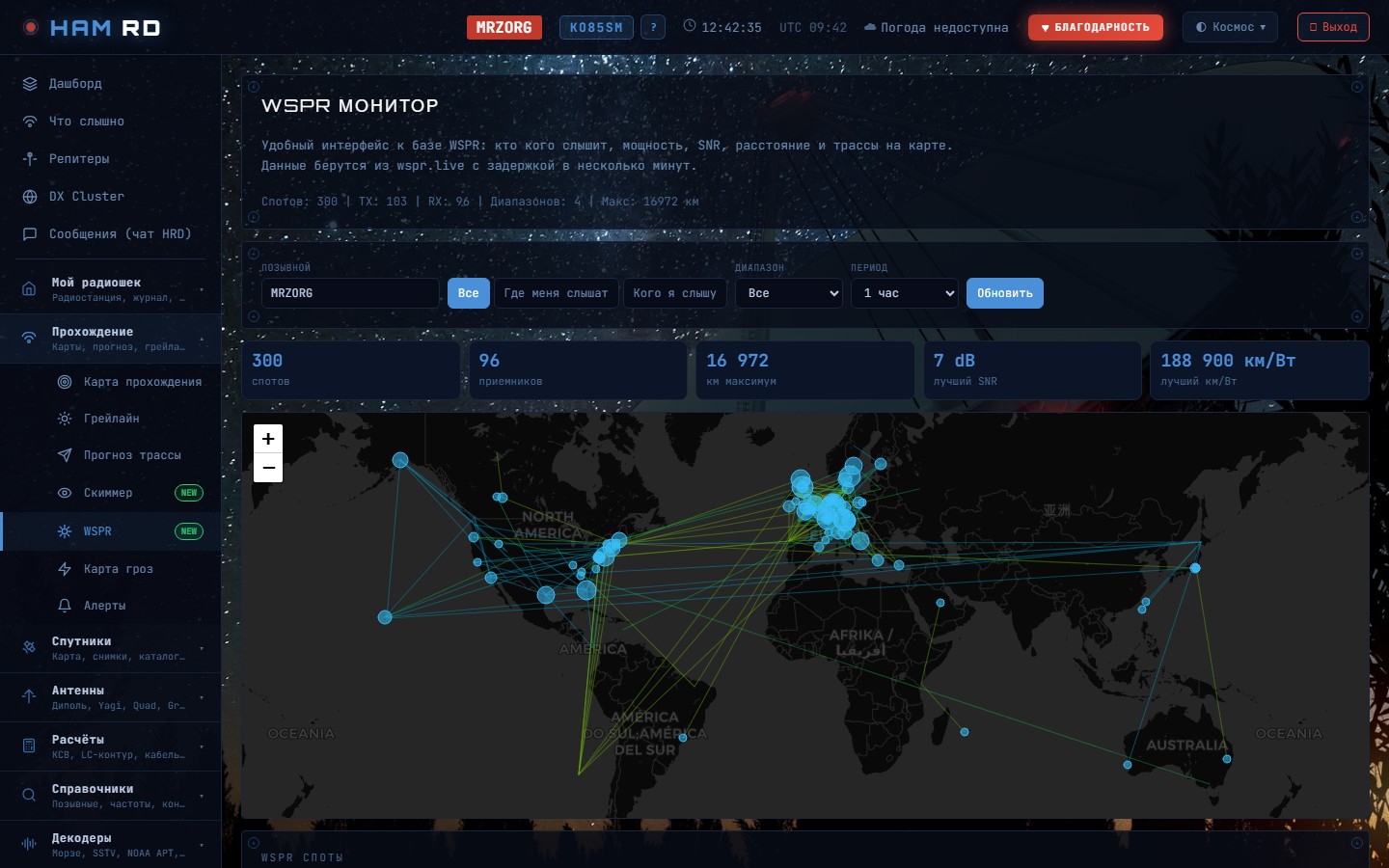Click the magnifier icon beside Справочники
Viewport: 1389px width, 868px height.
(x=29, y=795)
